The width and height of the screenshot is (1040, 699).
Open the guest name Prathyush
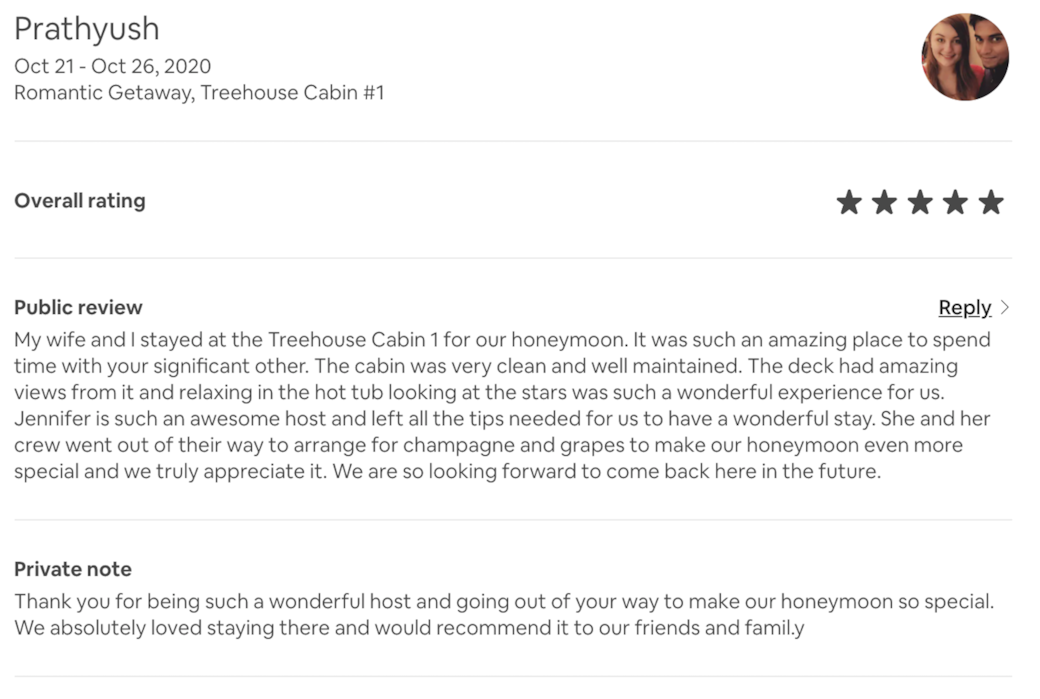click(86, 29)
